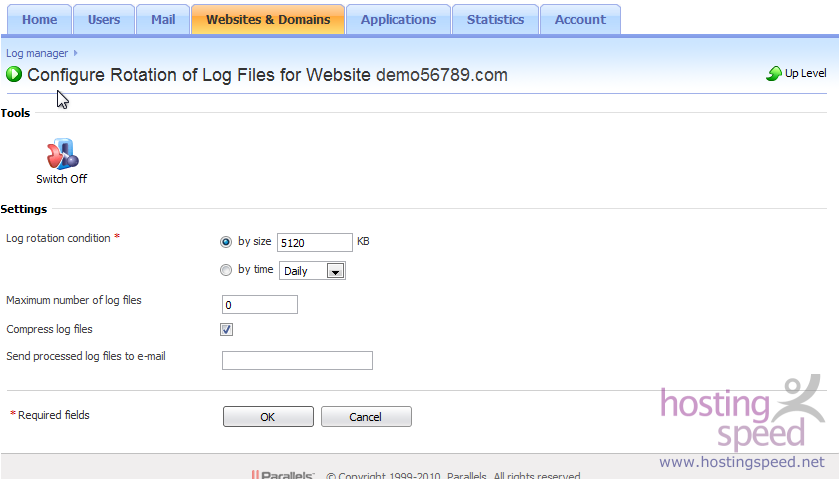Click the log size KB input field
This screenshot has width=840, height=480.
click(315, 243)
